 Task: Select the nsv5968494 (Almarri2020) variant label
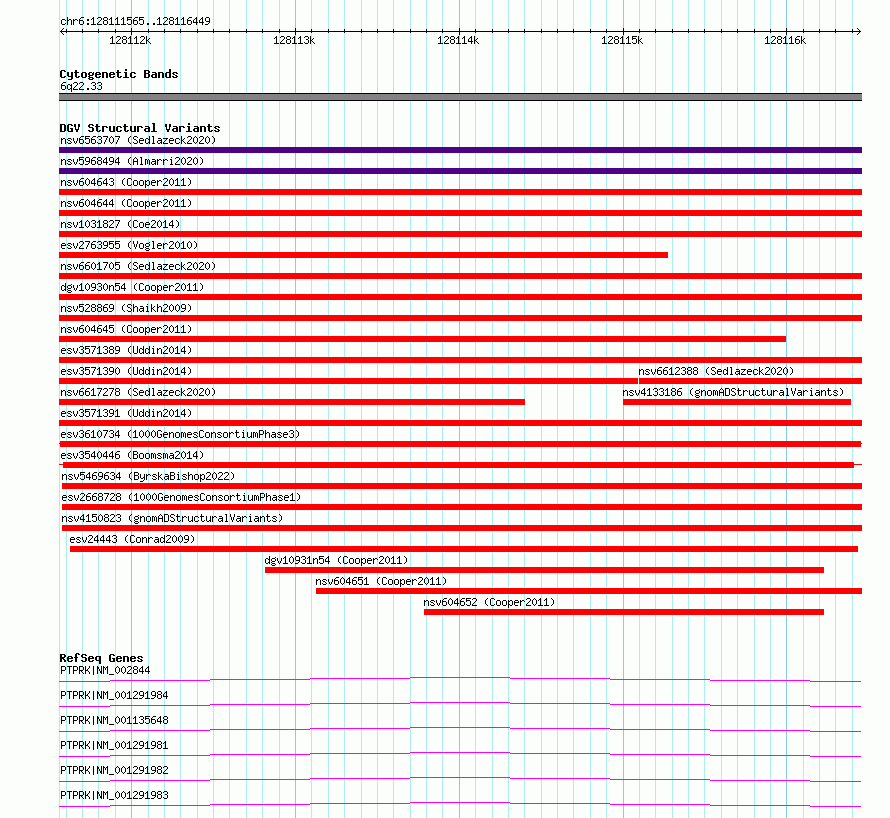click(x=132, y=161)
